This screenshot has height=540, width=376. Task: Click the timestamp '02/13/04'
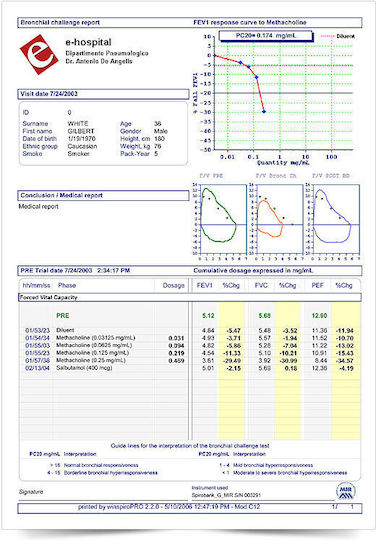click(x=37, y=368)
